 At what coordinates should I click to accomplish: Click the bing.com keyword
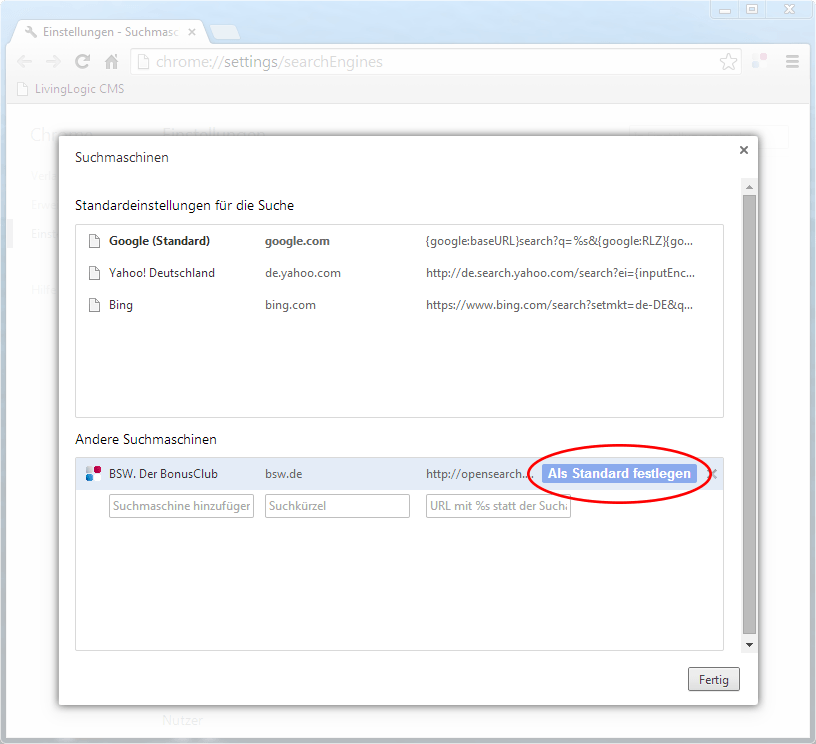290,305
